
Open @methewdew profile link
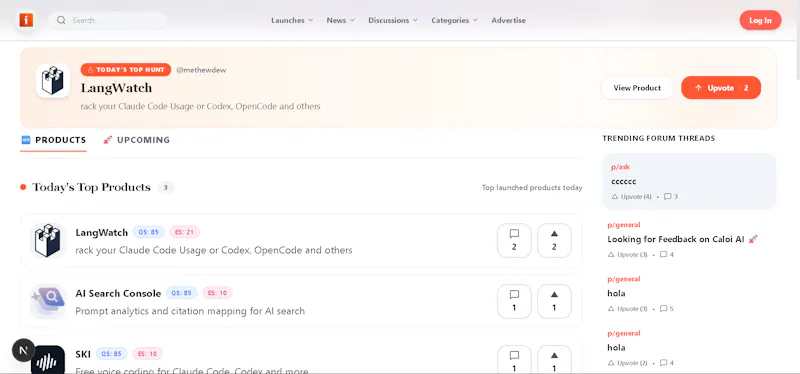click(201, 70)
